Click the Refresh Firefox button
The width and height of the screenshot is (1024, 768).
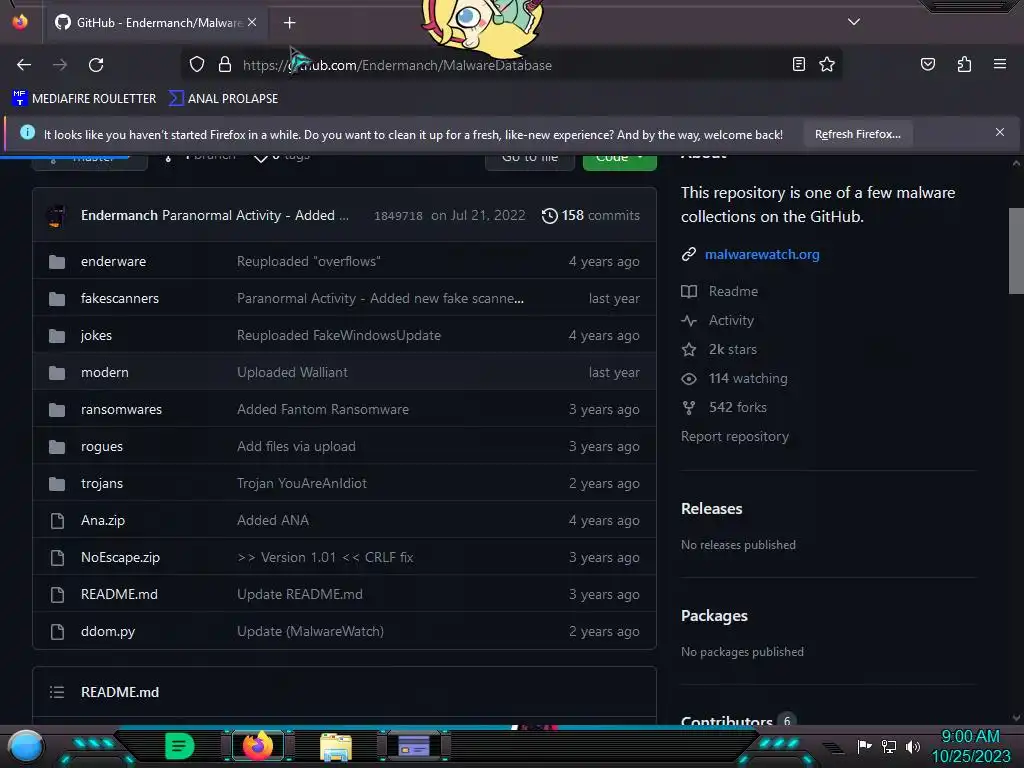click(x=857, y=134)
